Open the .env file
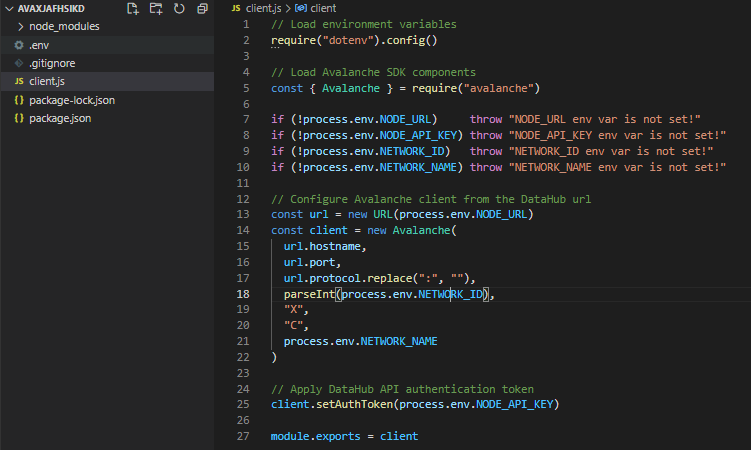This screenshot has height=450, width=751. pos(107,45)
